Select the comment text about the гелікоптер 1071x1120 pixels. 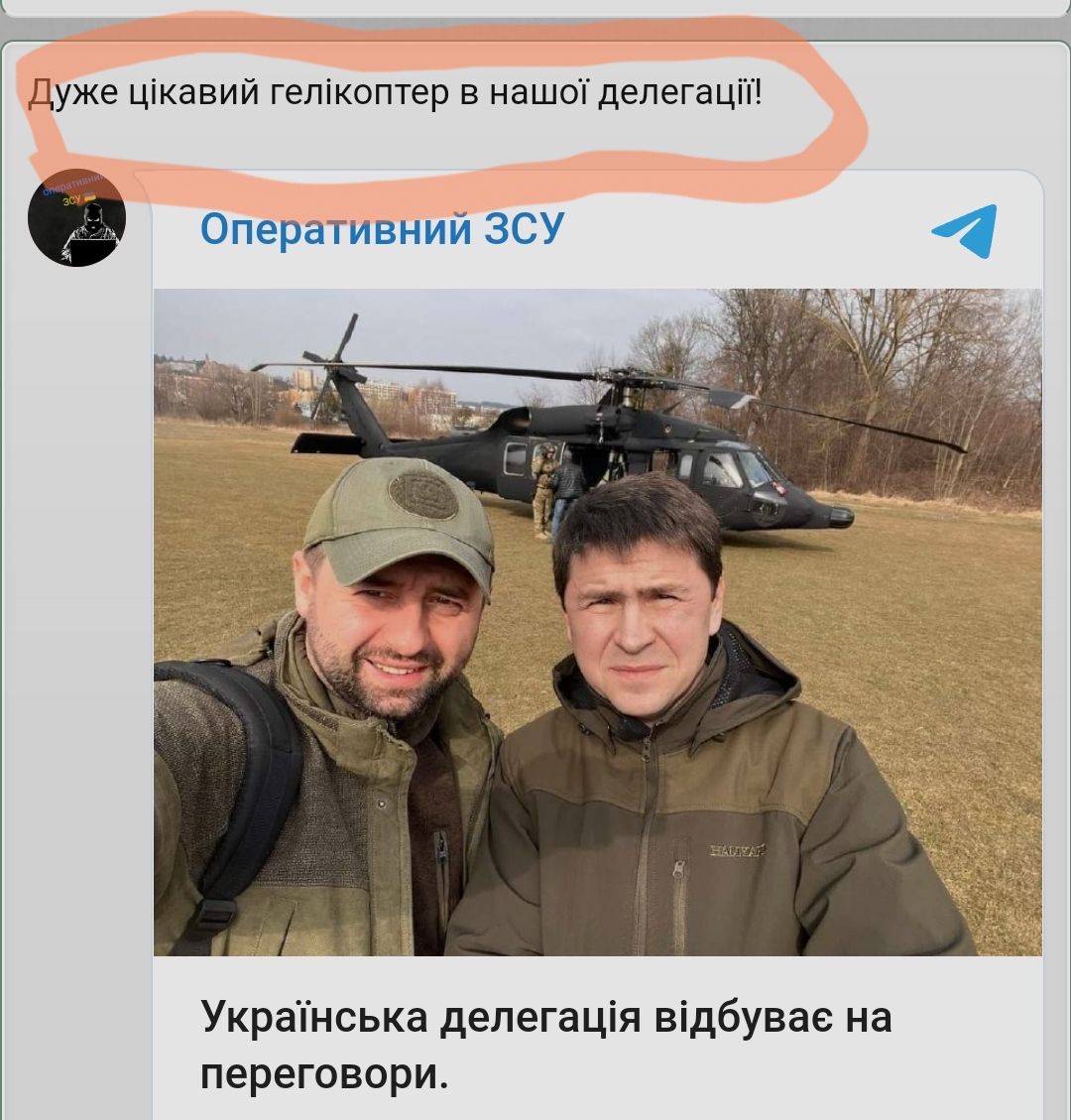[x=395, y=93]
